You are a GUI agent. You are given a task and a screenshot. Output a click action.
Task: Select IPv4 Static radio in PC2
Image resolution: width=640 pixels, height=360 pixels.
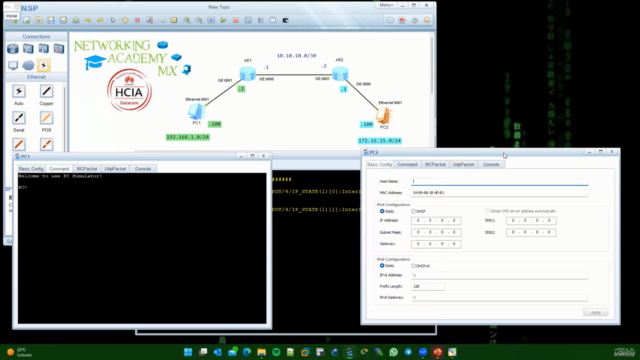[x=382, y=211]
